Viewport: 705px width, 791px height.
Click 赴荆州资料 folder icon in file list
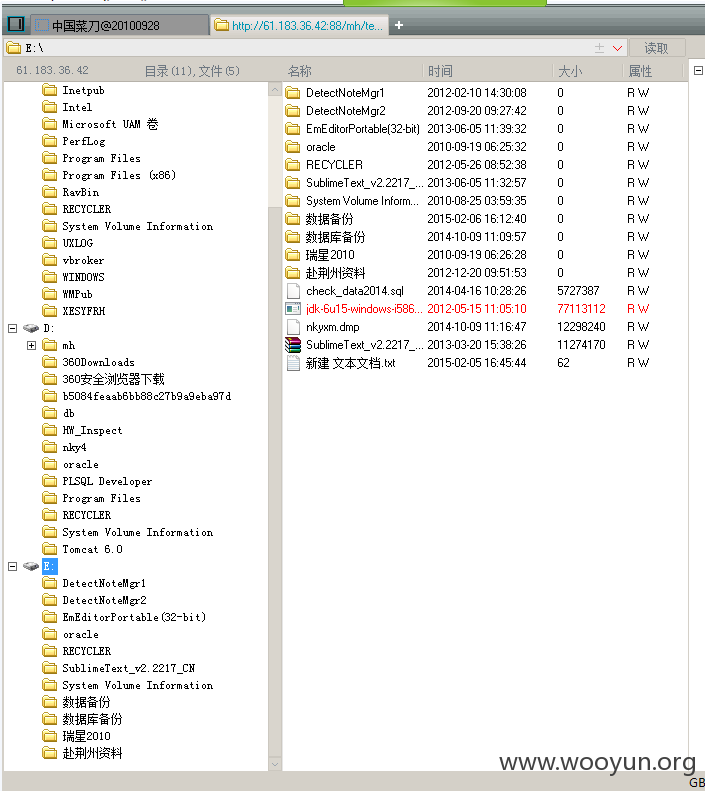[x=292, y=273]
